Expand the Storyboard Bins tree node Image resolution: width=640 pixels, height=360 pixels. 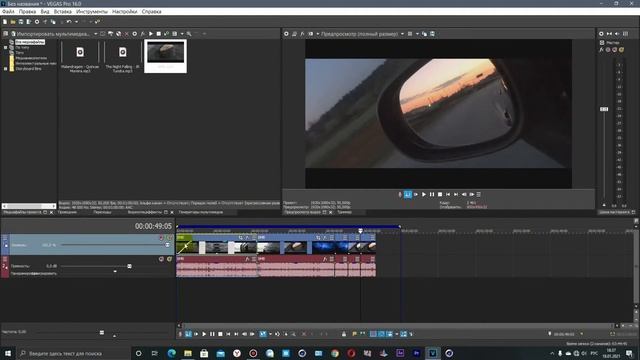6,69
